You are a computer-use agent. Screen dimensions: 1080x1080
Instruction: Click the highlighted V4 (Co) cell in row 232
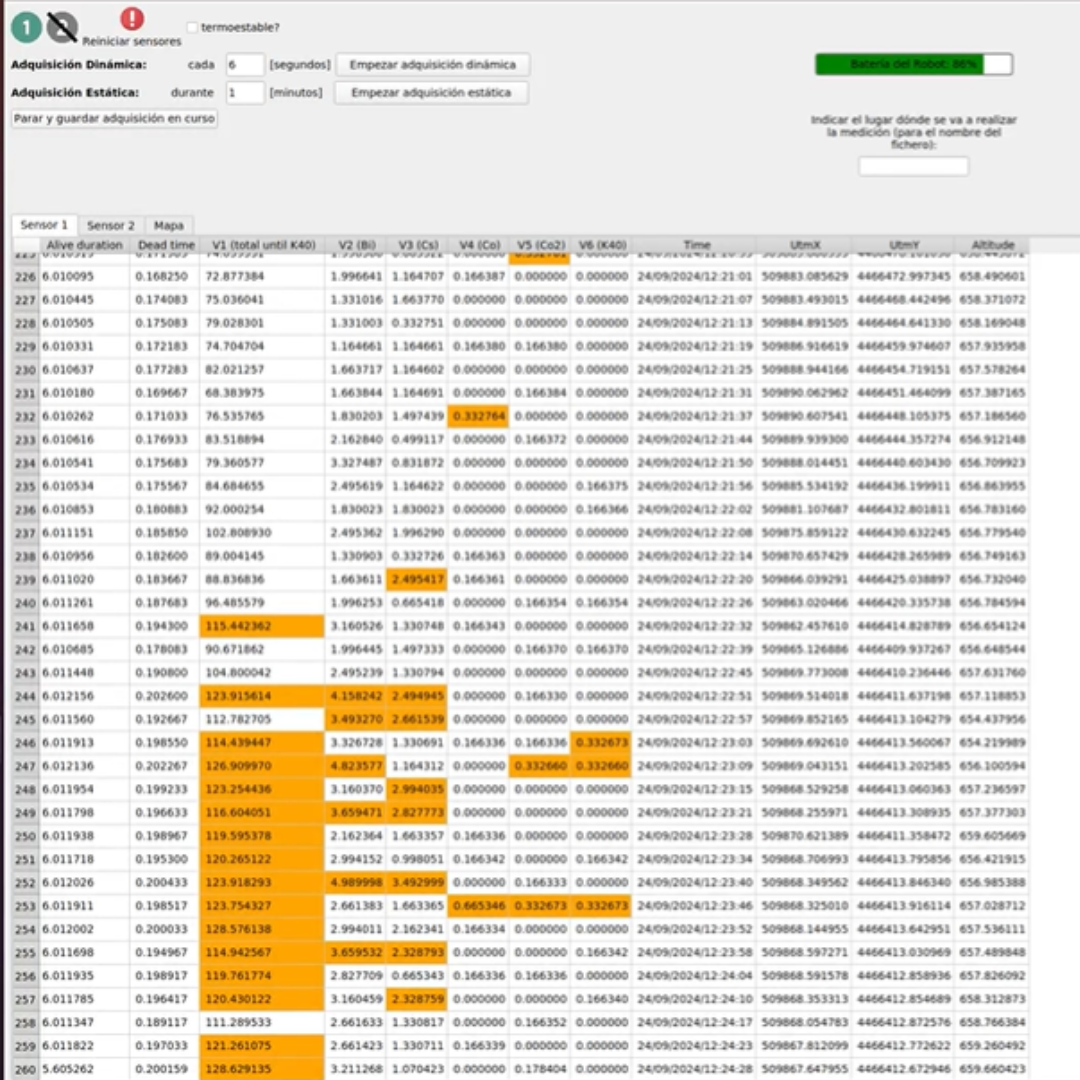[x=478, y=416]
